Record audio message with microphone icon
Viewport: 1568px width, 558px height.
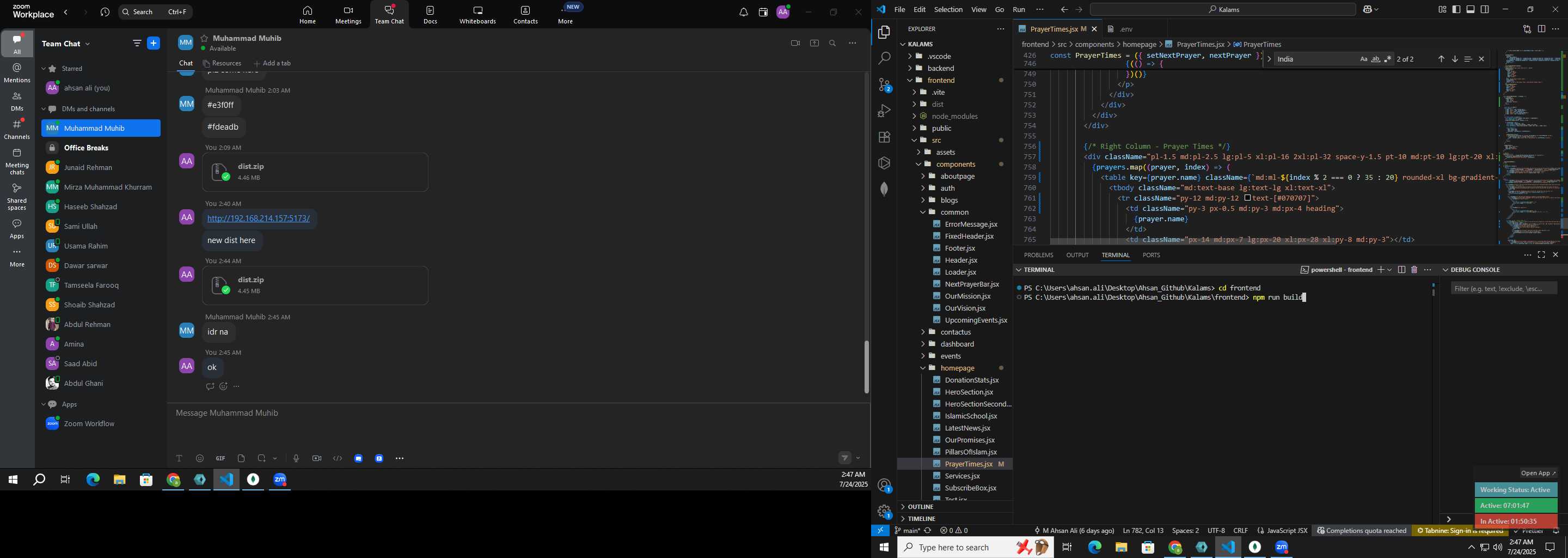(x=296, y=458)
